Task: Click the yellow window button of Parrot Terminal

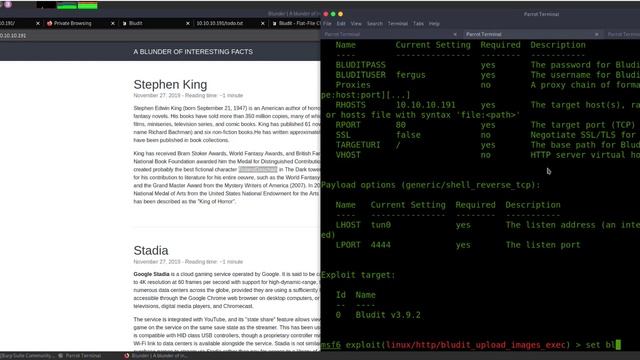Action: (340, 14)
